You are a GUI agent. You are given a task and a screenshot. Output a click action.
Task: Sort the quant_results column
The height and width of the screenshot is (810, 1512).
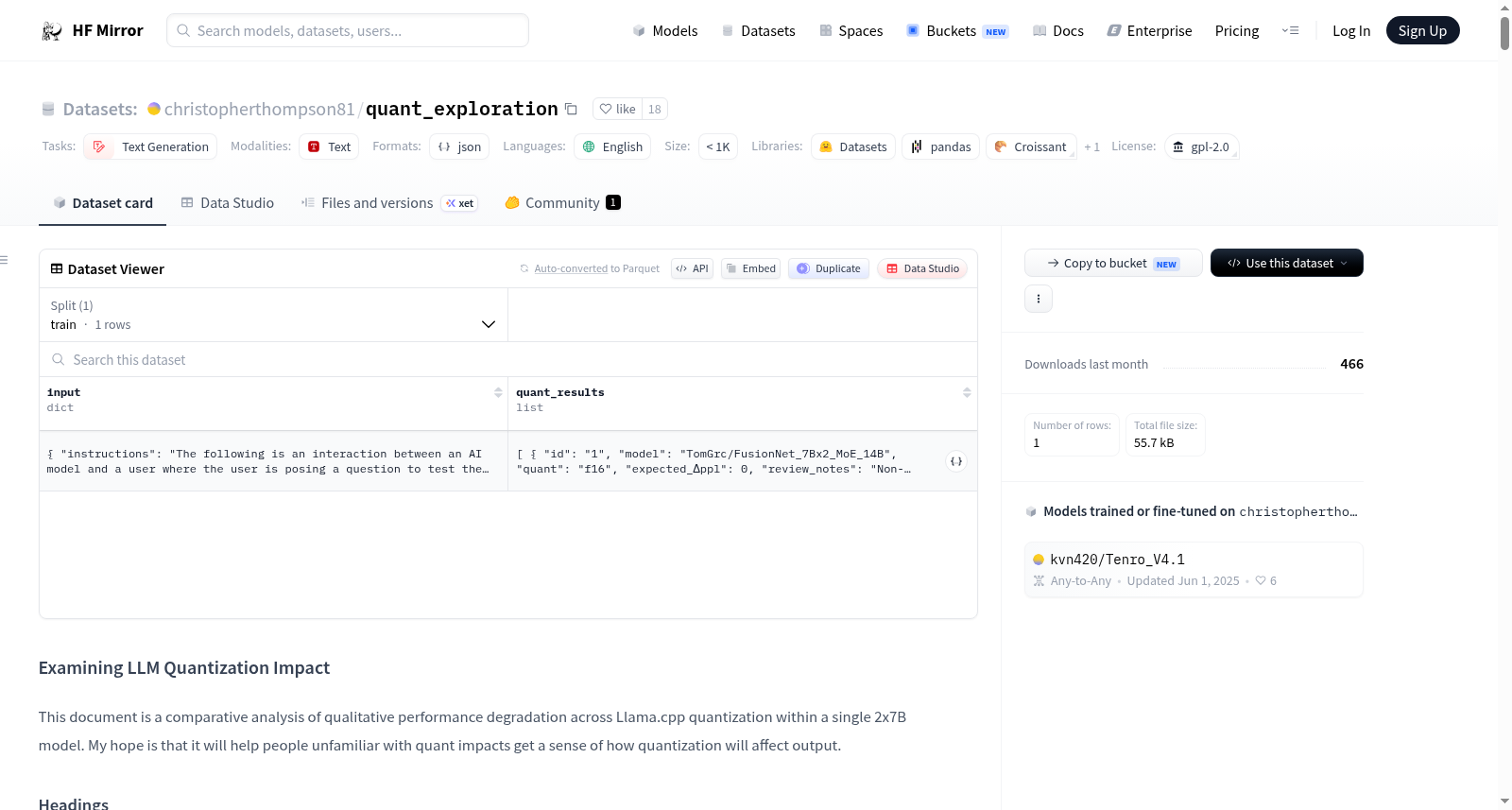tap(967, 392)
